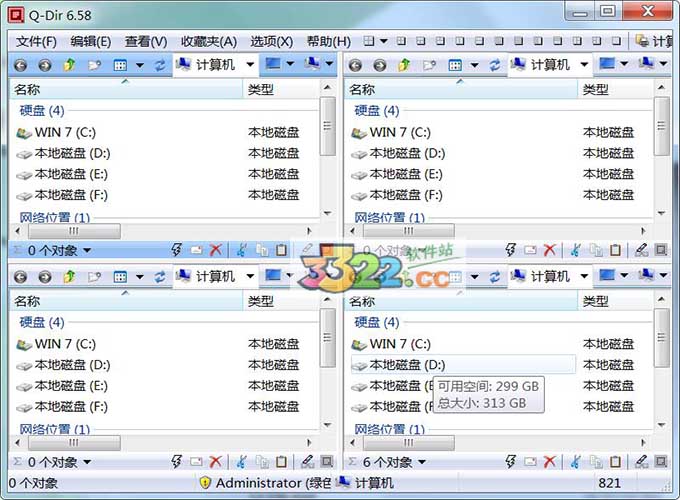Sort by 类型 column in bottom-right pane
680x500 pixels.
coord(615,301)
